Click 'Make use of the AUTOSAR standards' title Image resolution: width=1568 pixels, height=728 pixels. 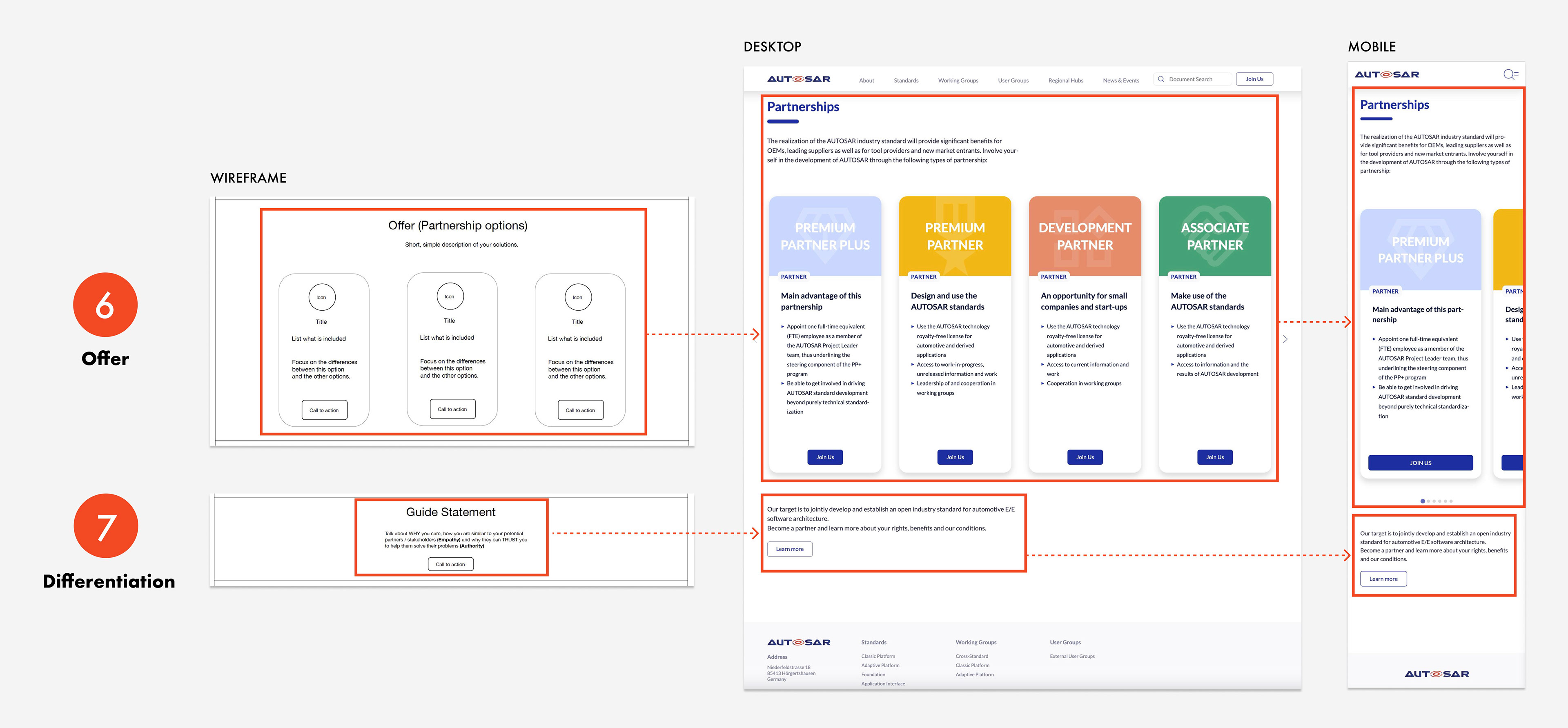click(x=1207, y=301)
